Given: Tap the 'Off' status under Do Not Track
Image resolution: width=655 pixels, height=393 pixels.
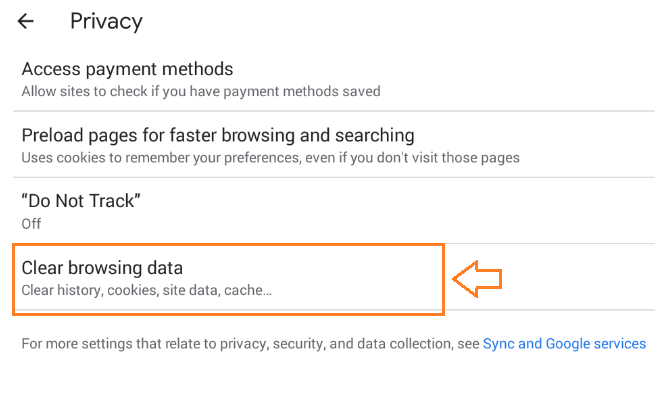Looking at the screenshot, I should [x=31, y=224].
